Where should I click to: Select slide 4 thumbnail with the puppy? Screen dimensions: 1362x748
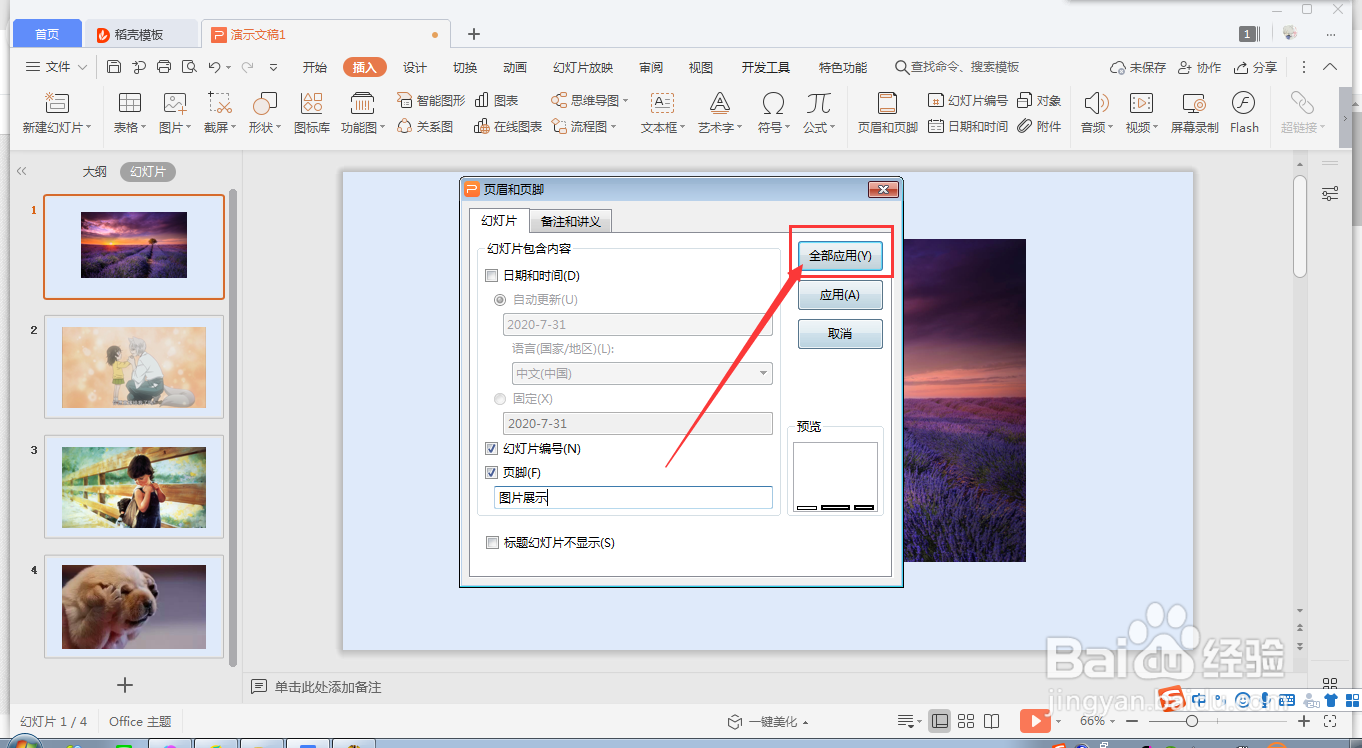[x=134, y=606]
